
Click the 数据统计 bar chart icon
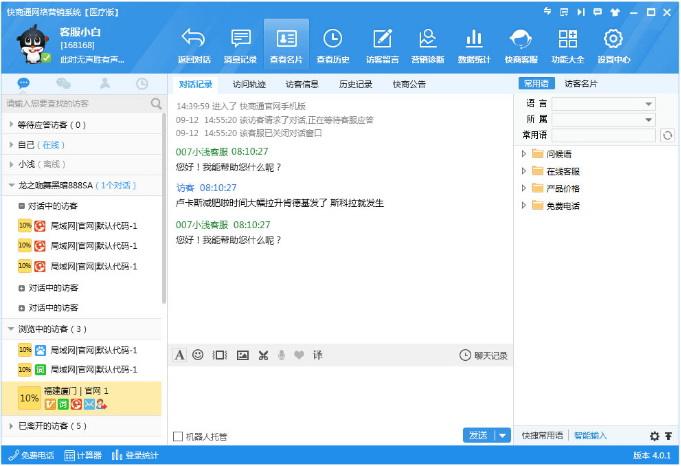tap(475, 40)
